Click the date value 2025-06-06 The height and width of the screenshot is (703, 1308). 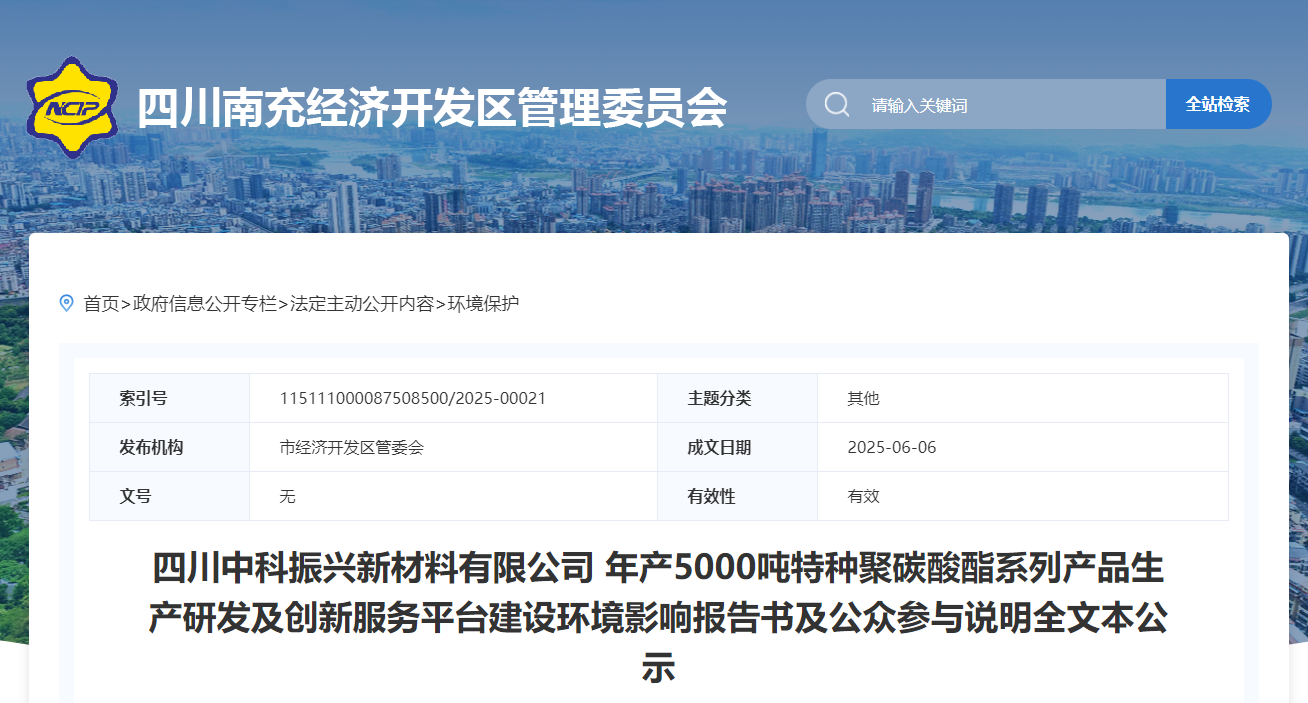[x=892, y=447]
